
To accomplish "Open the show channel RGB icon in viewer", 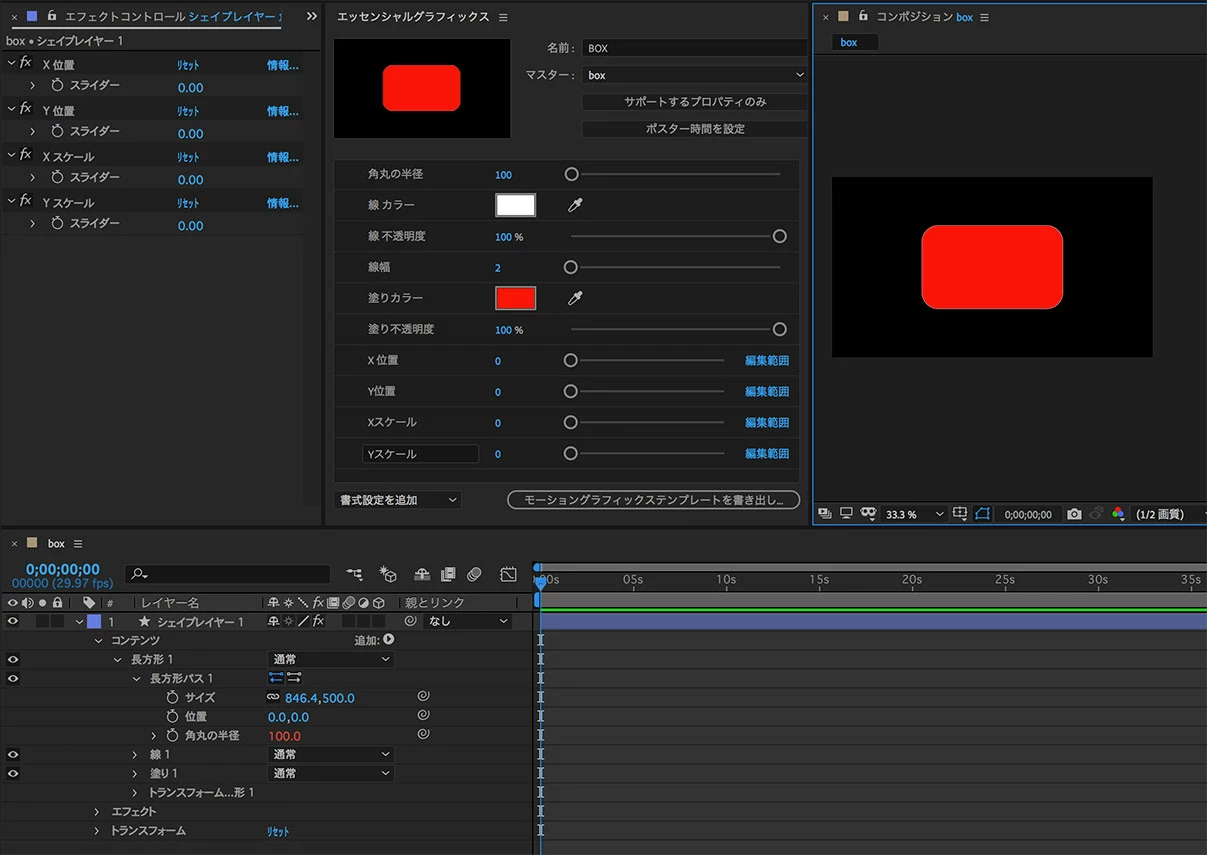I will [x=1118, y=513].
